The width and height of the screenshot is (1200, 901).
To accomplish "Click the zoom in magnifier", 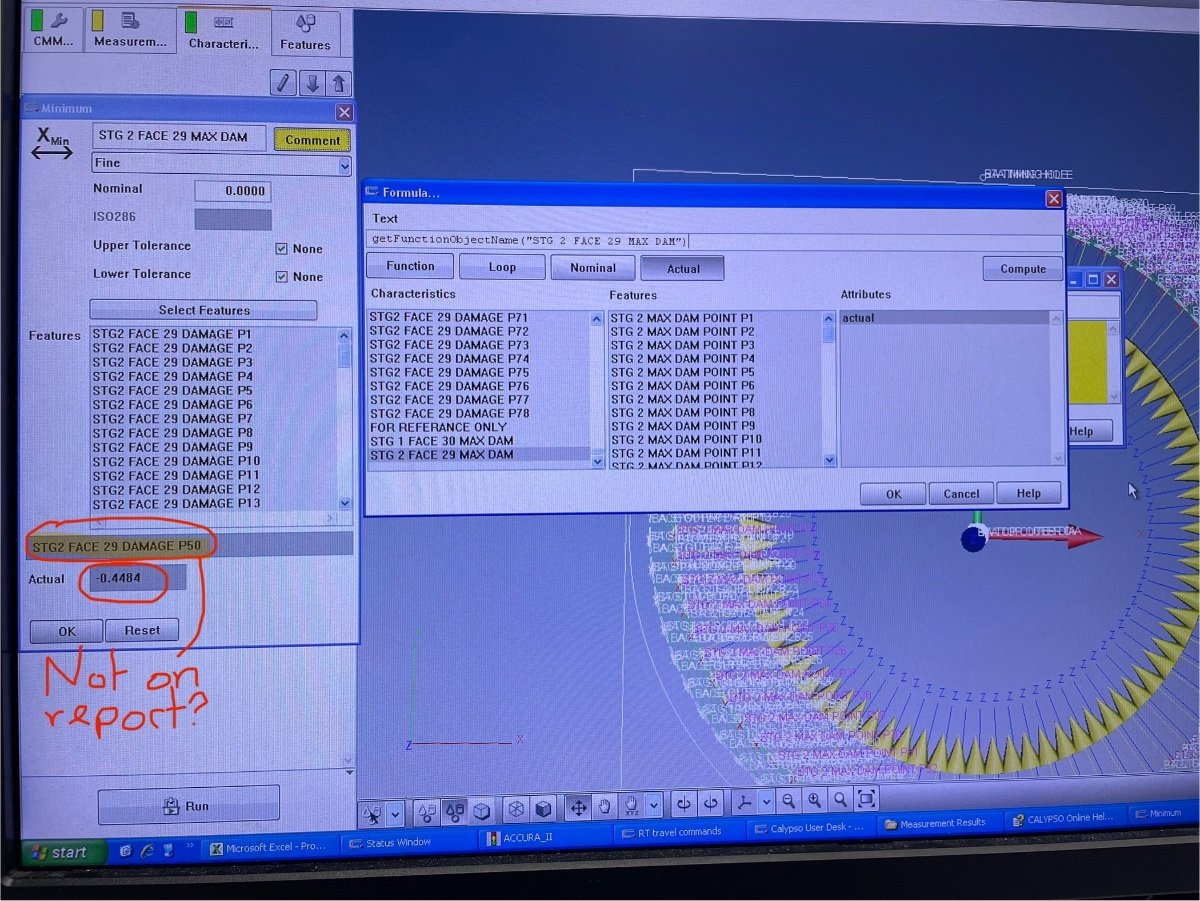I will pos(815,799).
